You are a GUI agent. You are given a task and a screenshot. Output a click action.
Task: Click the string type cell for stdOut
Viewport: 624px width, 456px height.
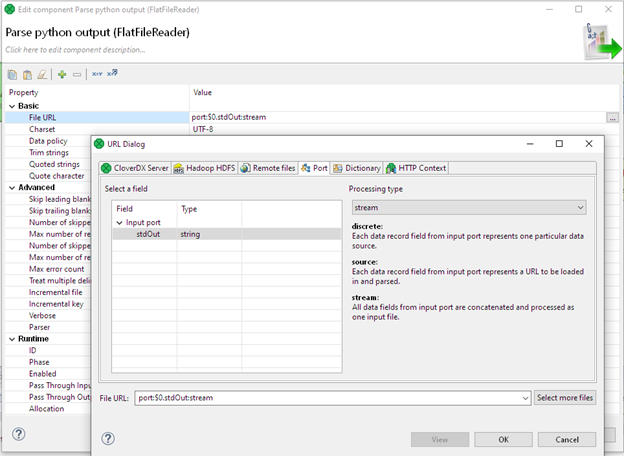tap(190, 234)
